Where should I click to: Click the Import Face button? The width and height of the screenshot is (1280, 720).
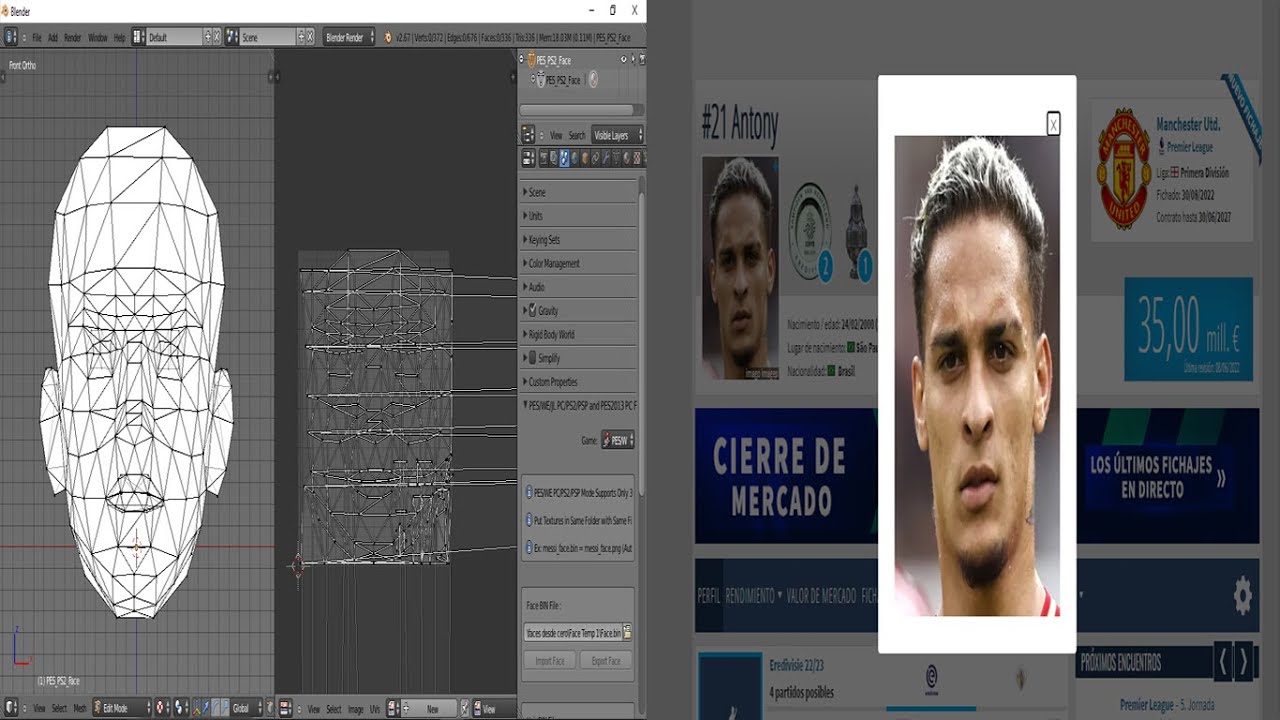coord(550,661)
